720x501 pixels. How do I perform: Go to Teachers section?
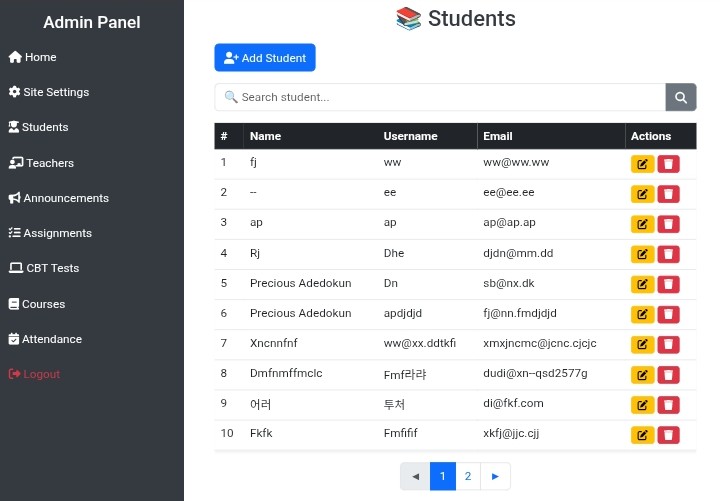pos(49,163)
